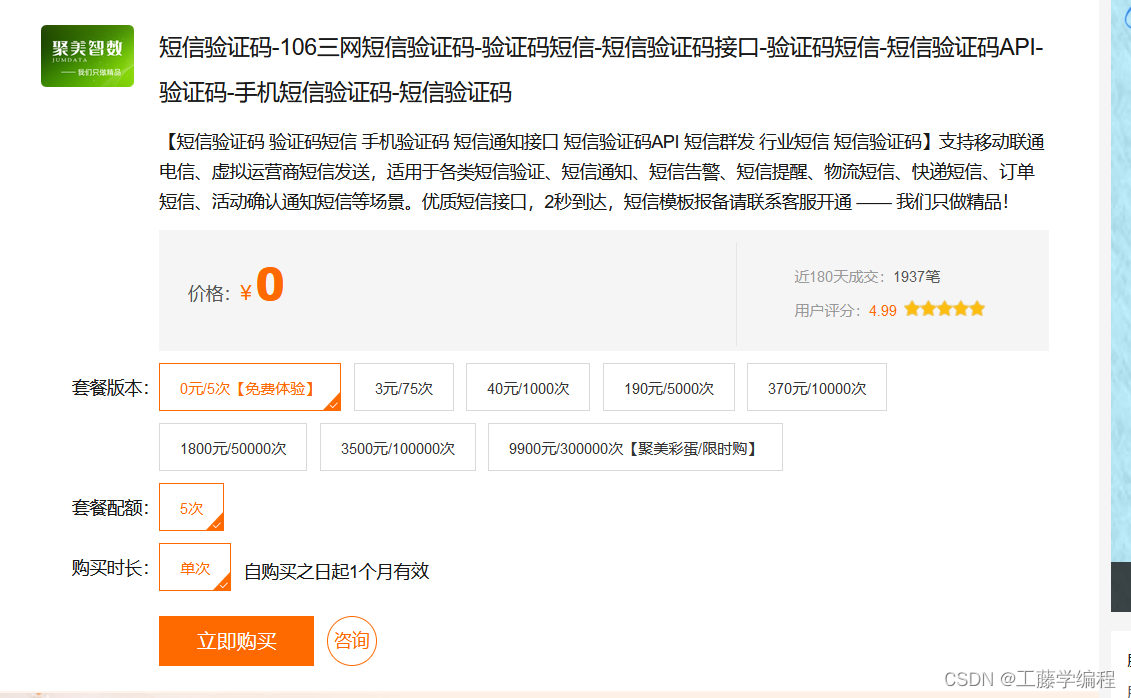The width and height of the screenshot is (1131, 698).
Task: Select the 190元/5000次 package
Action: click(669, 387)
